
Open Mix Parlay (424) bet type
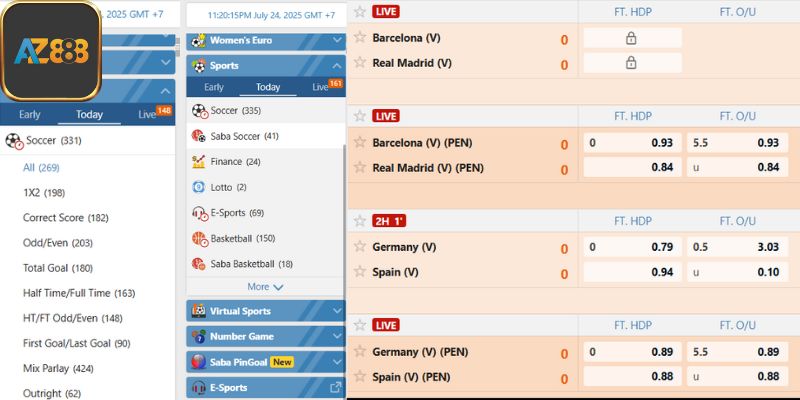pyautogui.click(x=58, y=368)
